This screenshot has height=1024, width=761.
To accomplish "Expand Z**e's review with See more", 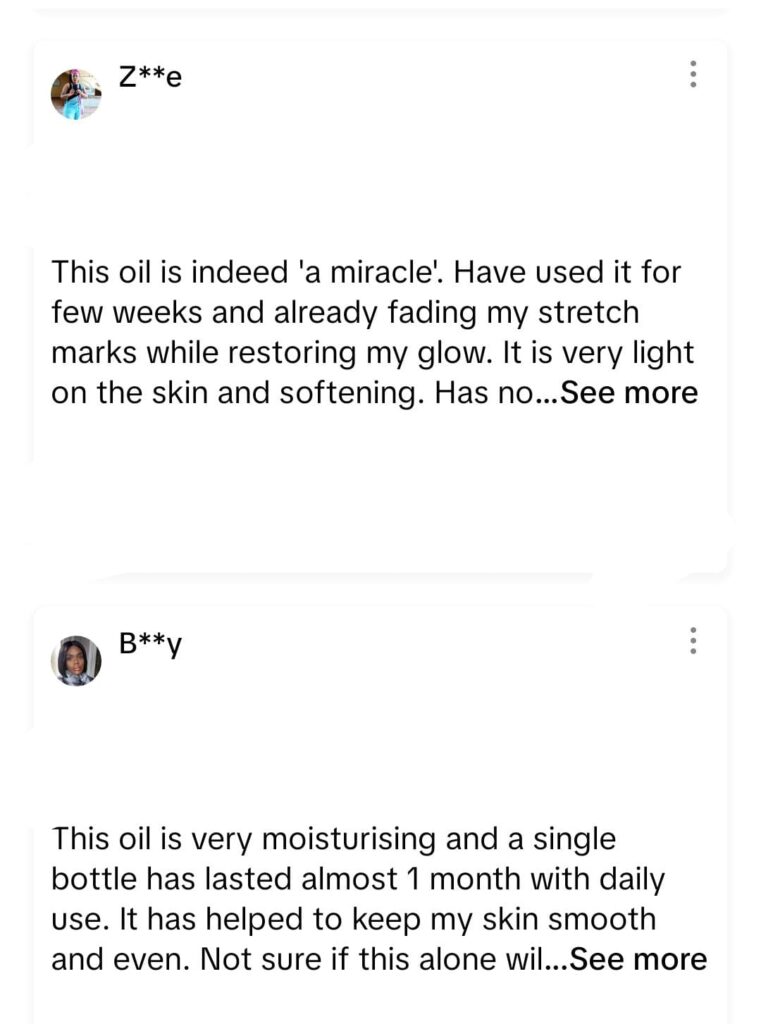I will [x=630, y=393].
